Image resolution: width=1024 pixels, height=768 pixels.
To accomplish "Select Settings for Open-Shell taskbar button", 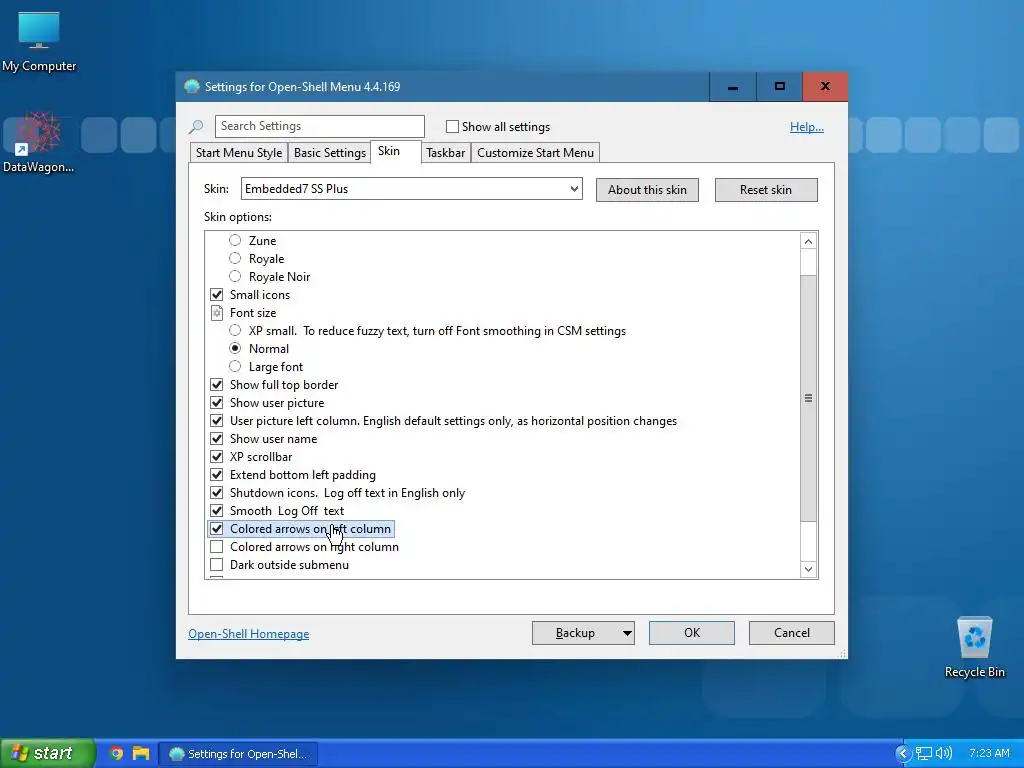I will pos(238,754).
